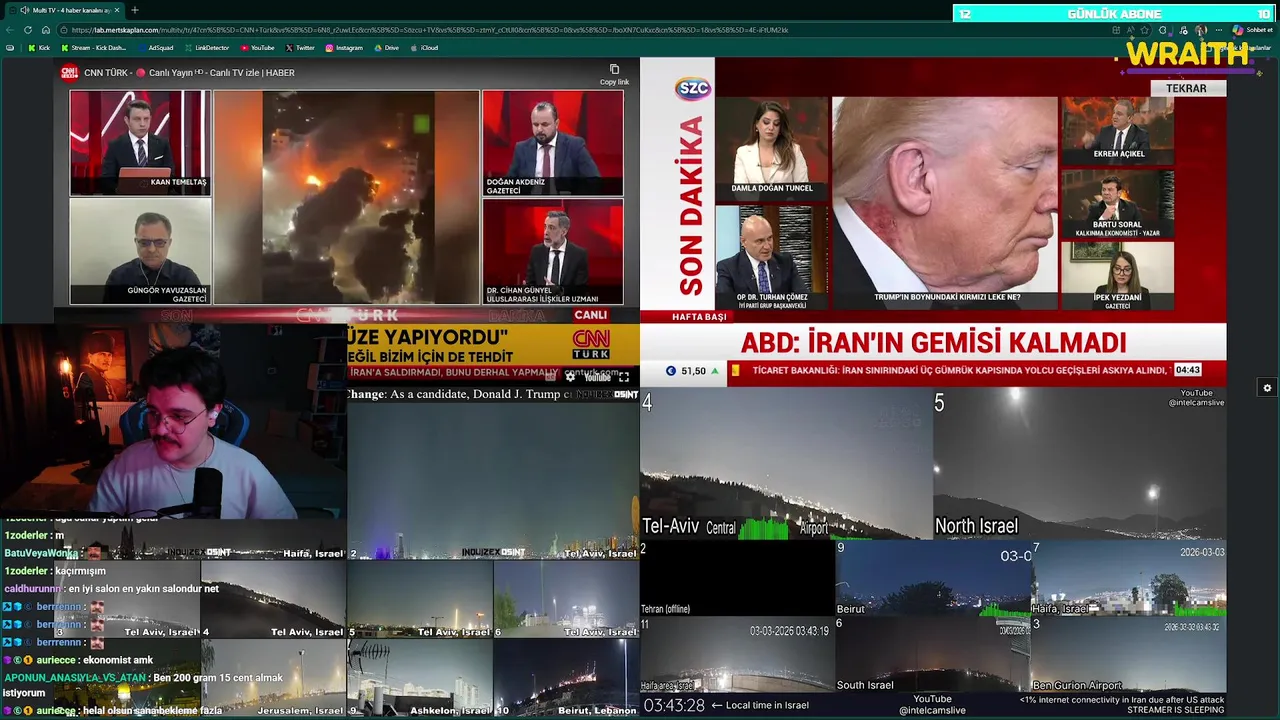Click the SZC channel logo
Image resolution: width=1280 pixels, height=720 pixels.
tap(693, 88)
